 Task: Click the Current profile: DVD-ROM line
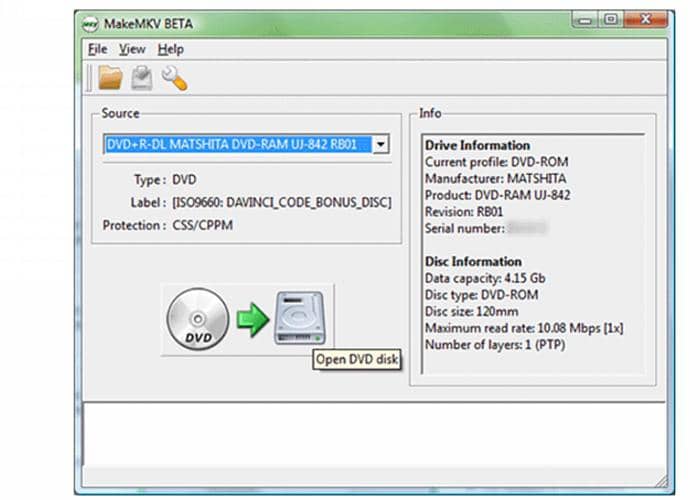coord(496,162)
